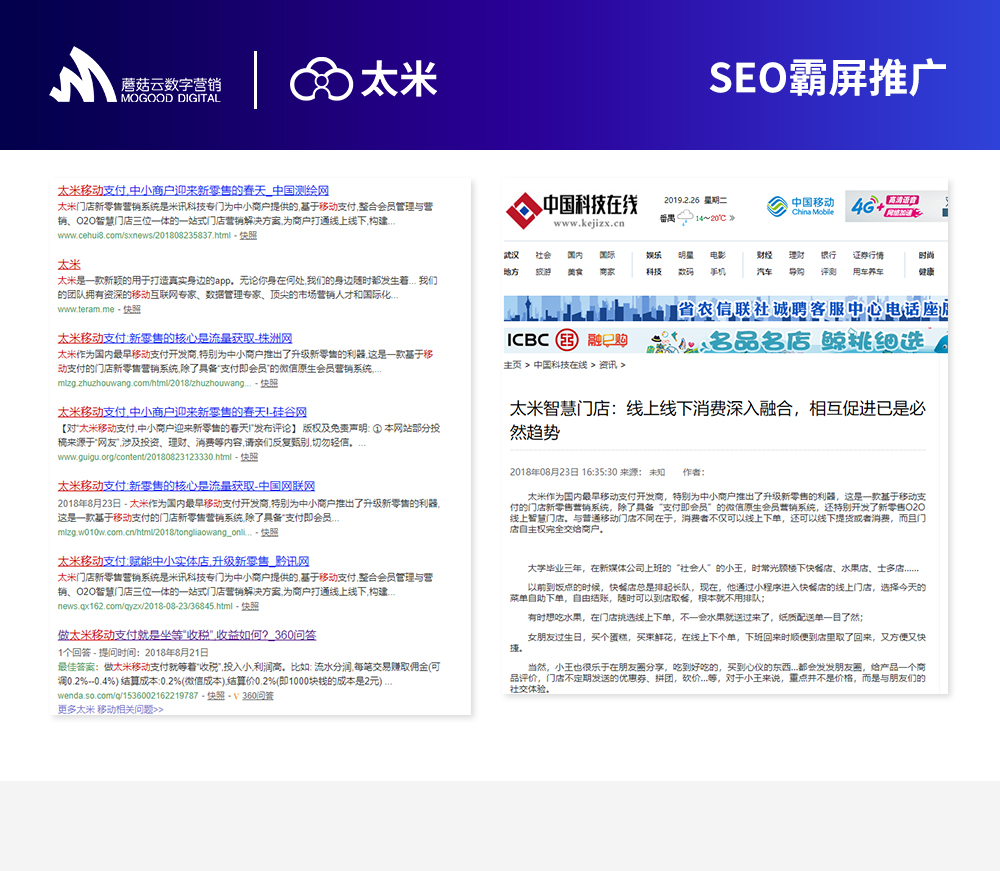
Task: Select 导购 in the news navigation
Action: (797, 272)
